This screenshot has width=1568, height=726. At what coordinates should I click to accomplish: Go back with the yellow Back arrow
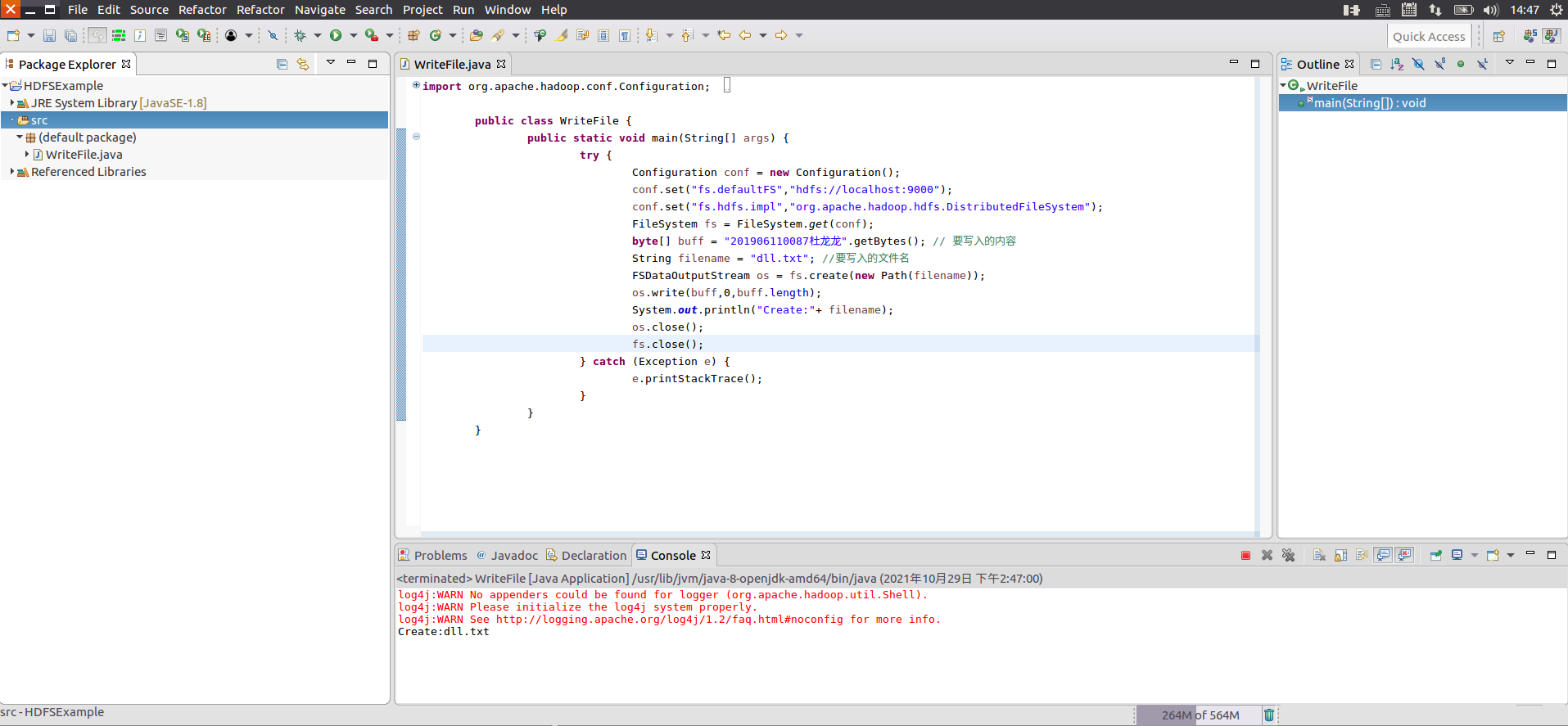click(745, 35)
